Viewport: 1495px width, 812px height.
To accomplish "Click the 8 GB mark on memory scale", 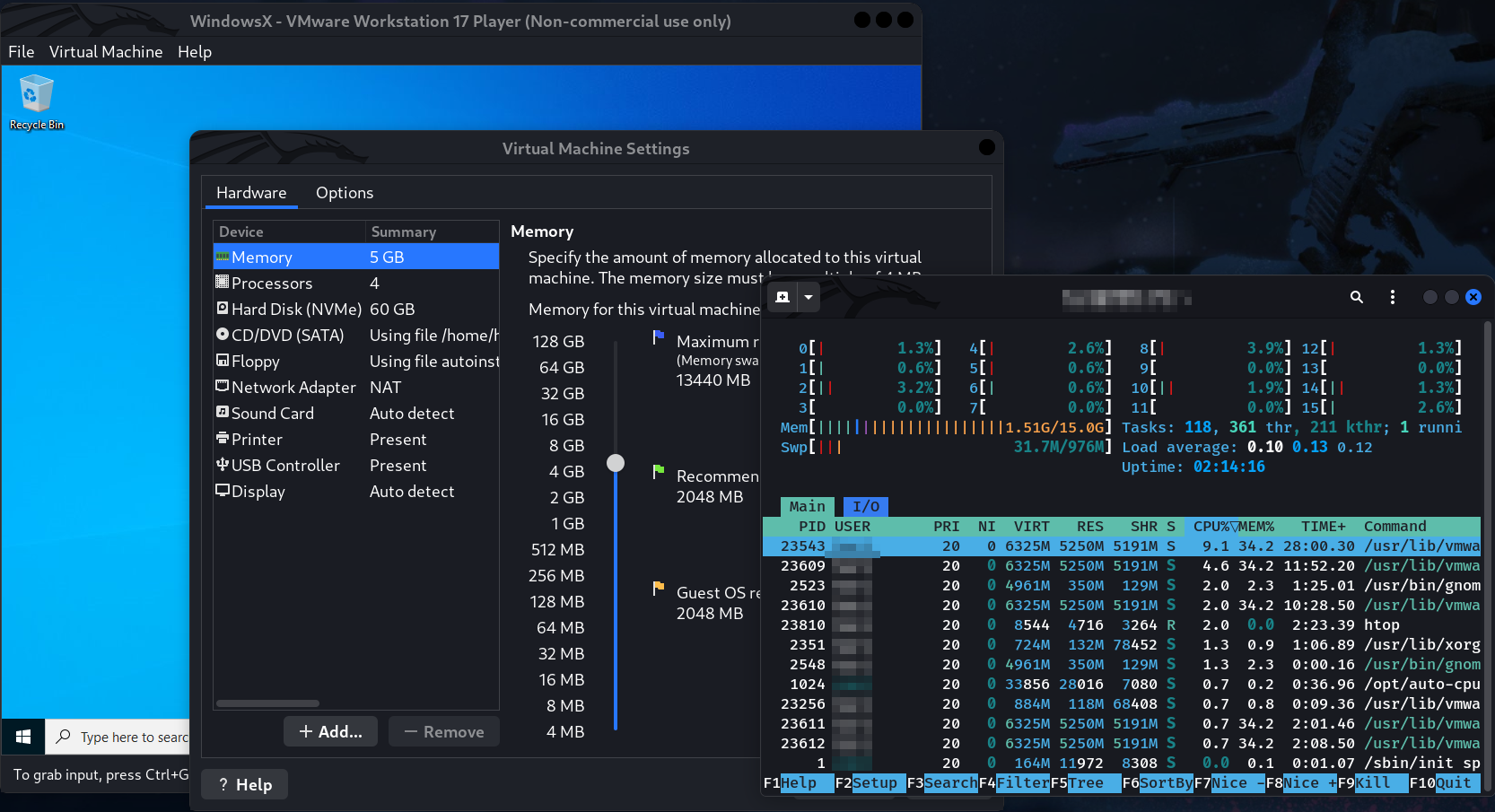I will [566, 445].
